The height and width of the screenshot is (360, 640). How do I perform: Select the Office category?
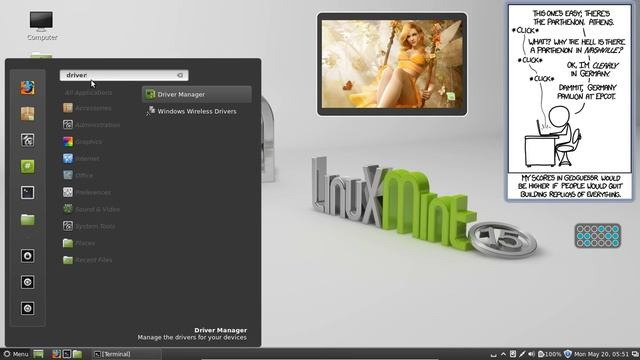click(x=78, y=175)
